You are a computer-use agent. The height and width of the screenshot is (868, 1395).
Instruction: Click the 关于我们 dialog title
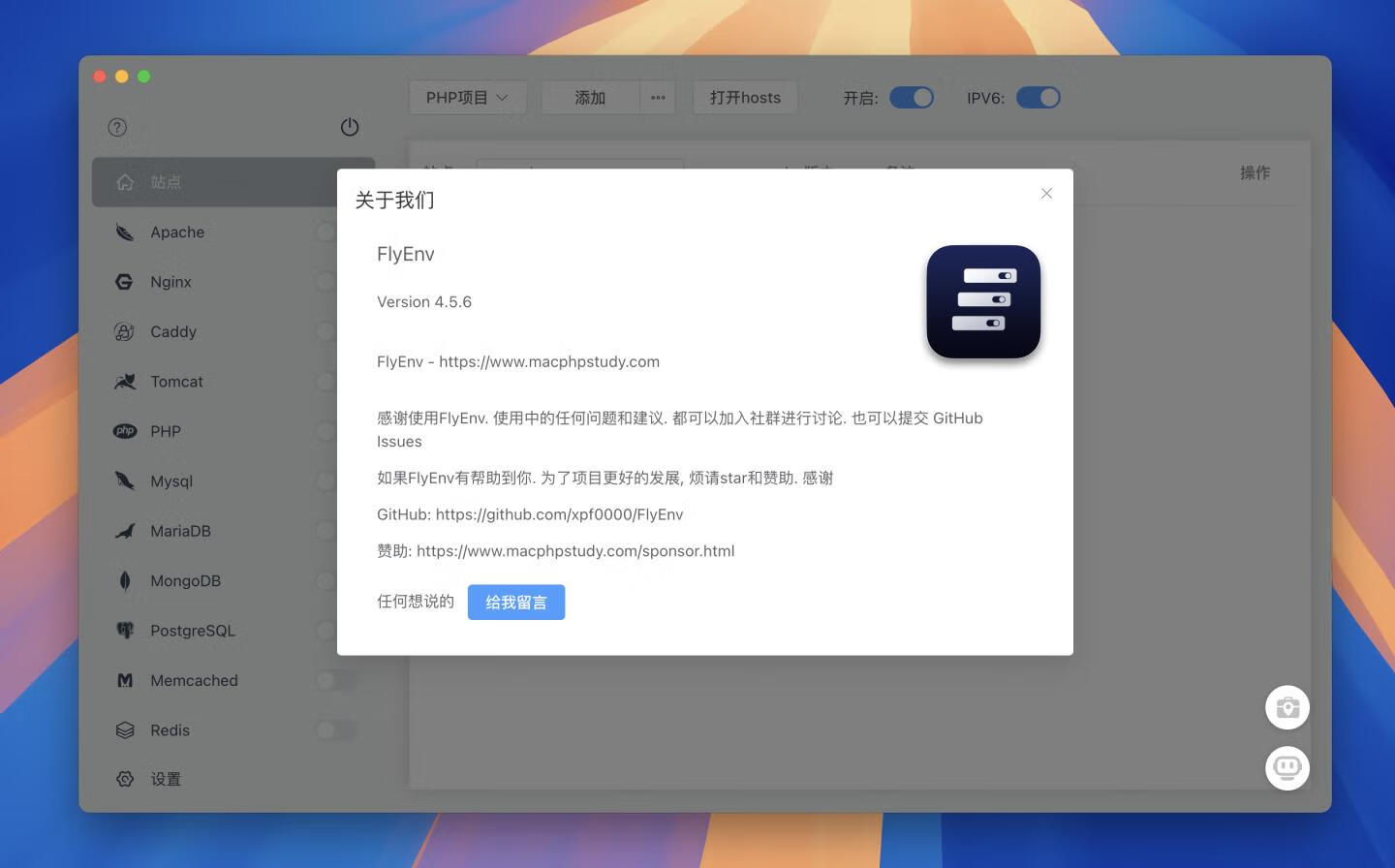tap(394, 200)
